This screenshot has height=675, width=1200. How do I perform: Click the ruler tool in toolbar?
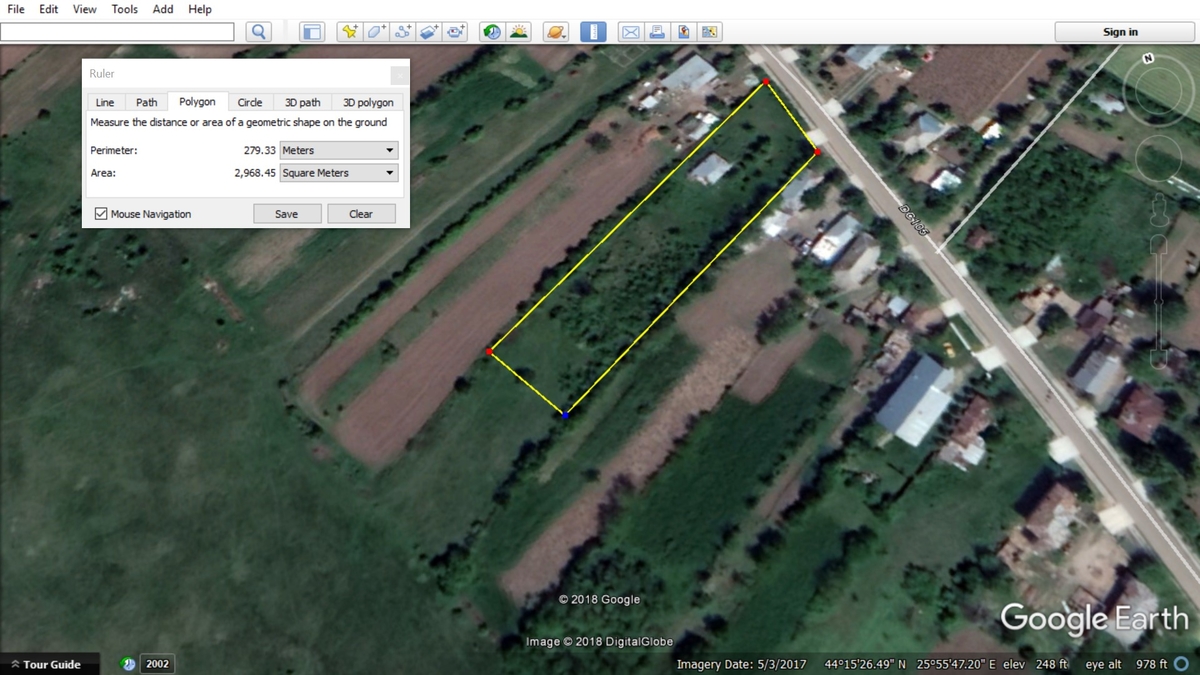(594, 32)
